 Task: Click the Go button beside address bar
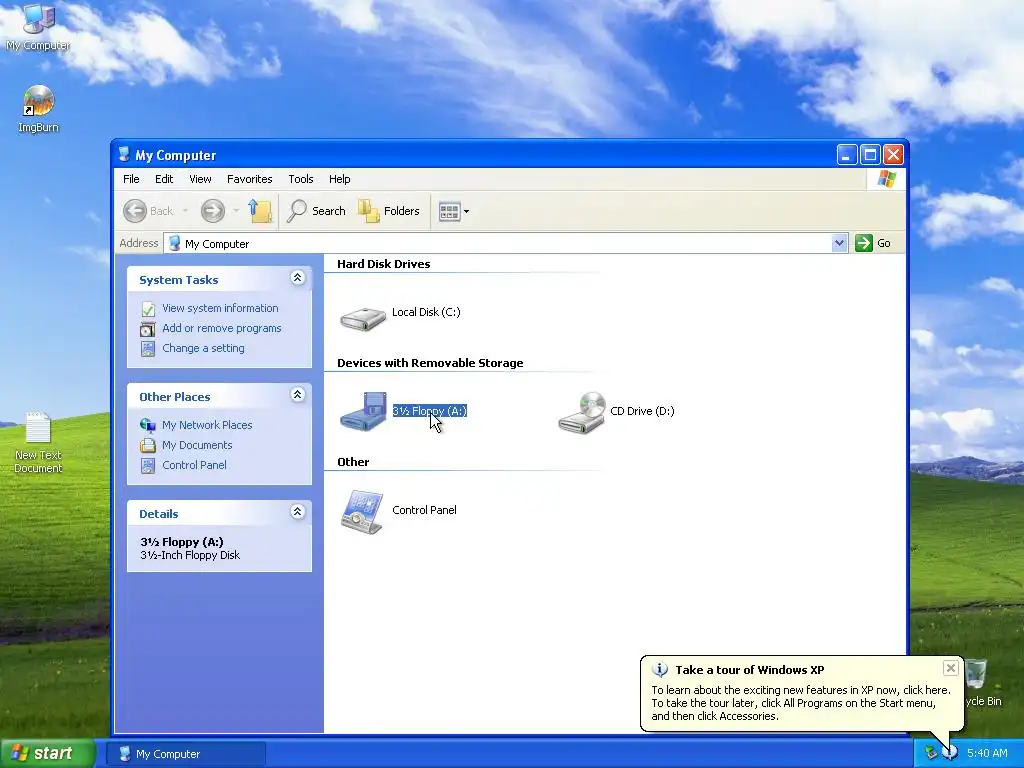[873, 243]
